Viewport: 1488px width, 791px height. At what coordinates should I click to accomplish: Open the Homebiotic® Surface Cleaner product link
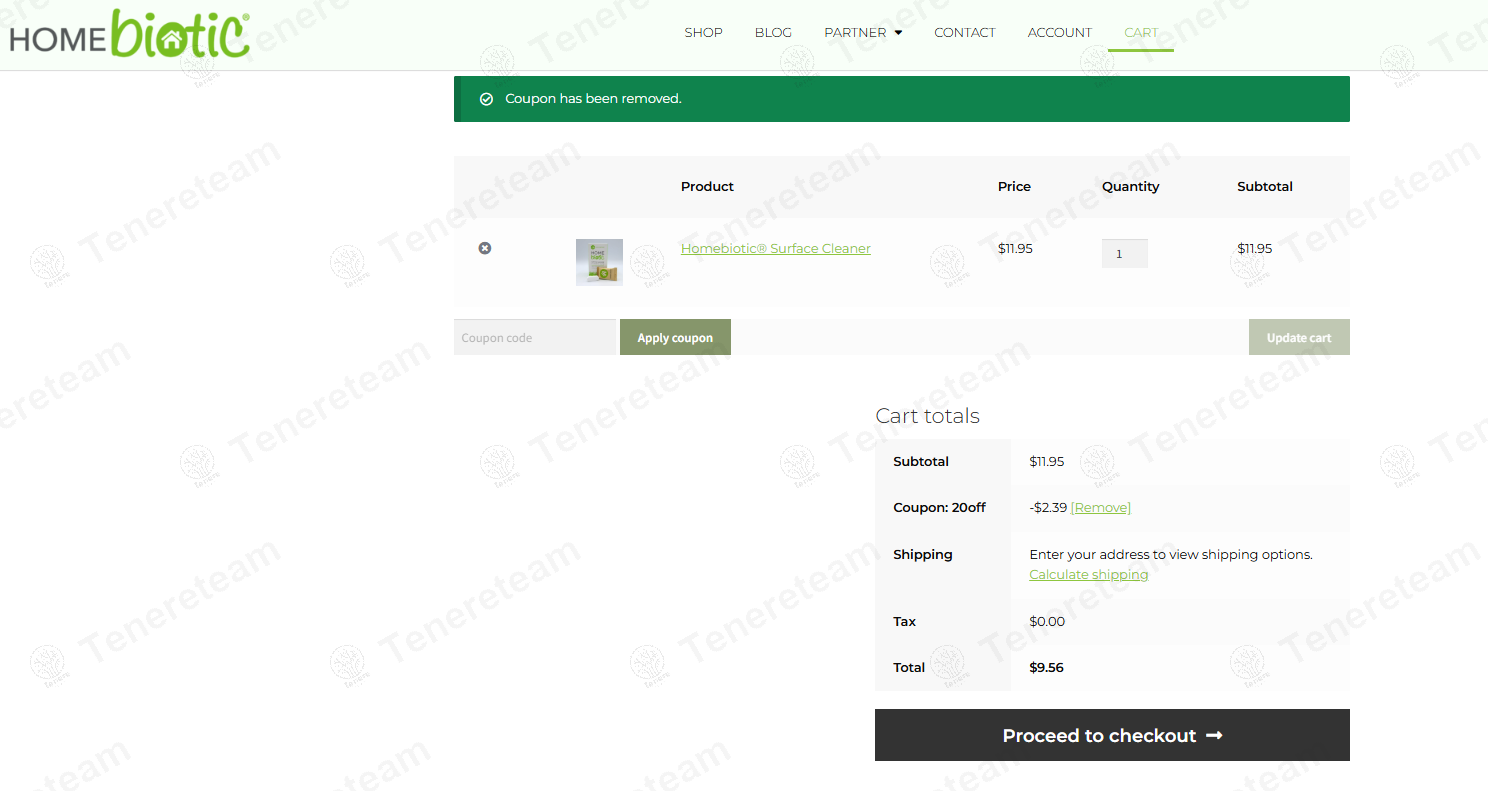click(x=776, y=248)
